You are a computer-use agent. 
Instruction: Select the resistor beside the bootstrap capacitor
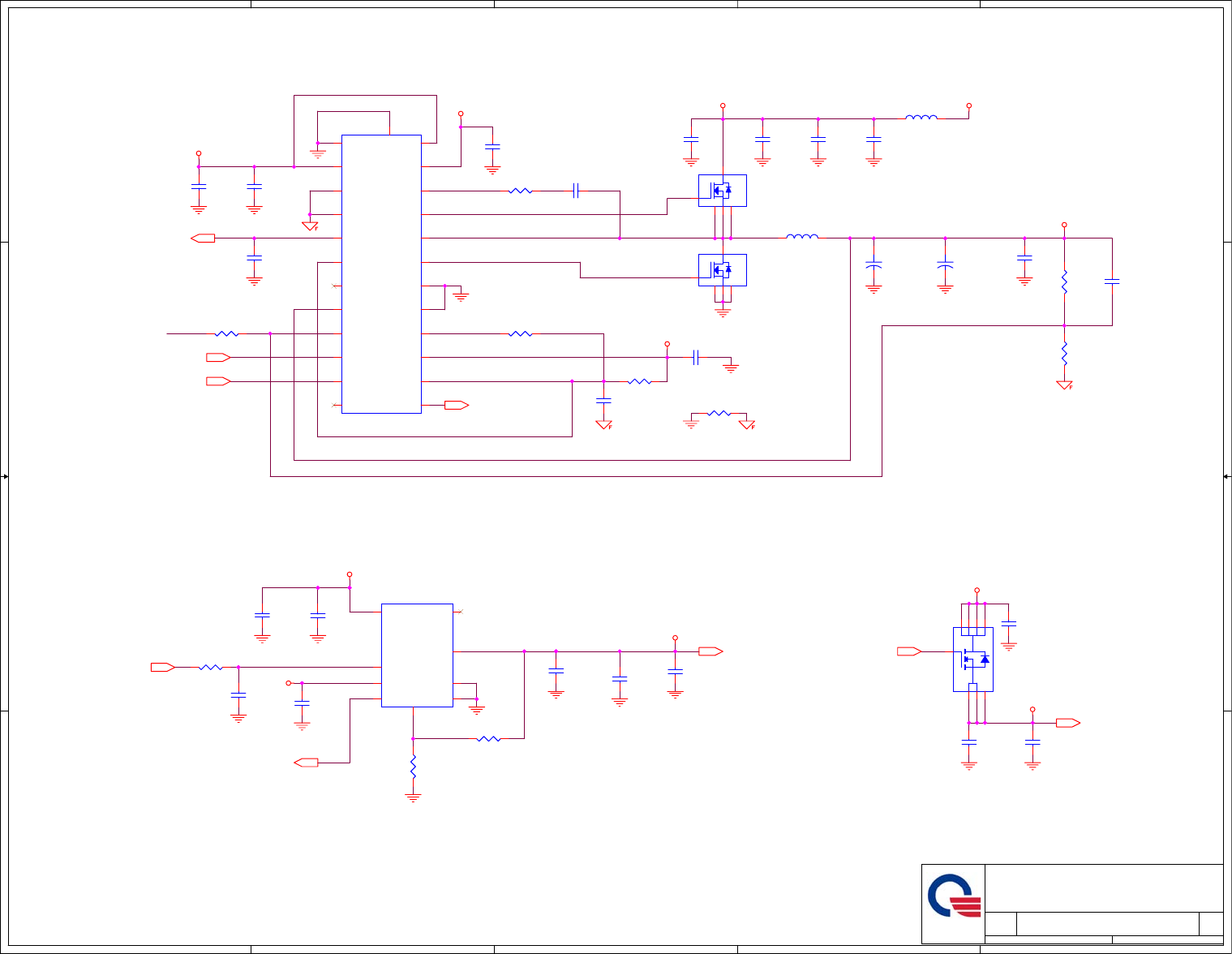point(520,191)
